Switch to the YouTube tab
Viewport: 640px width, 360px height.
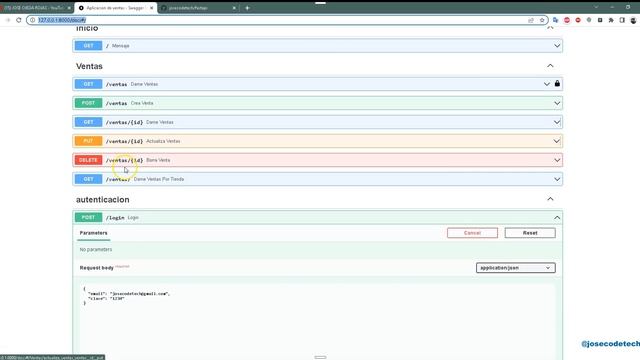pyautogui.click(x=36, y=8)
